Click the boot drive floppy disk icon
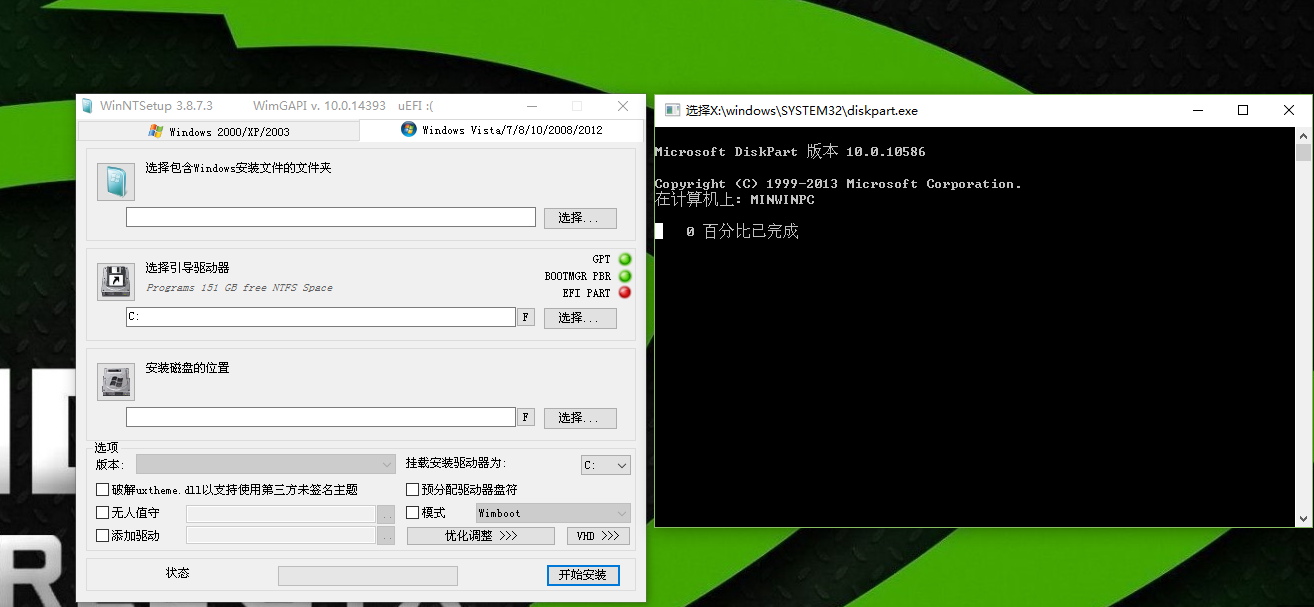This screenshot has height=607, width=1314. 115,282
